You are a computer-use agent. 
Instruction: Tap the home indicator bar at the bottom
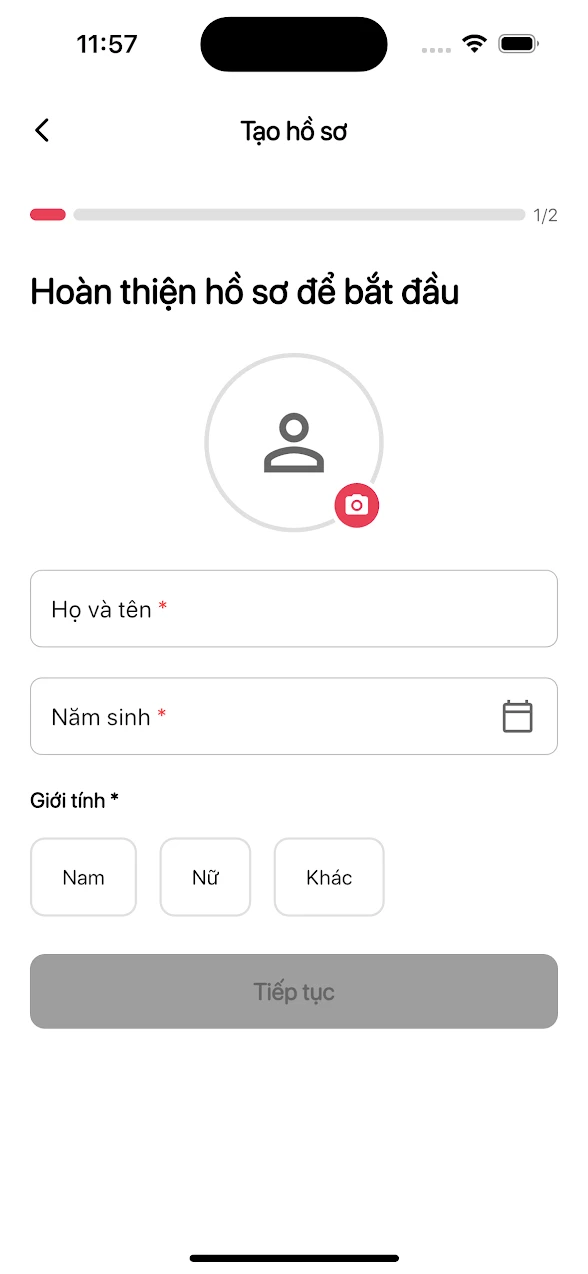(293, 1258)
